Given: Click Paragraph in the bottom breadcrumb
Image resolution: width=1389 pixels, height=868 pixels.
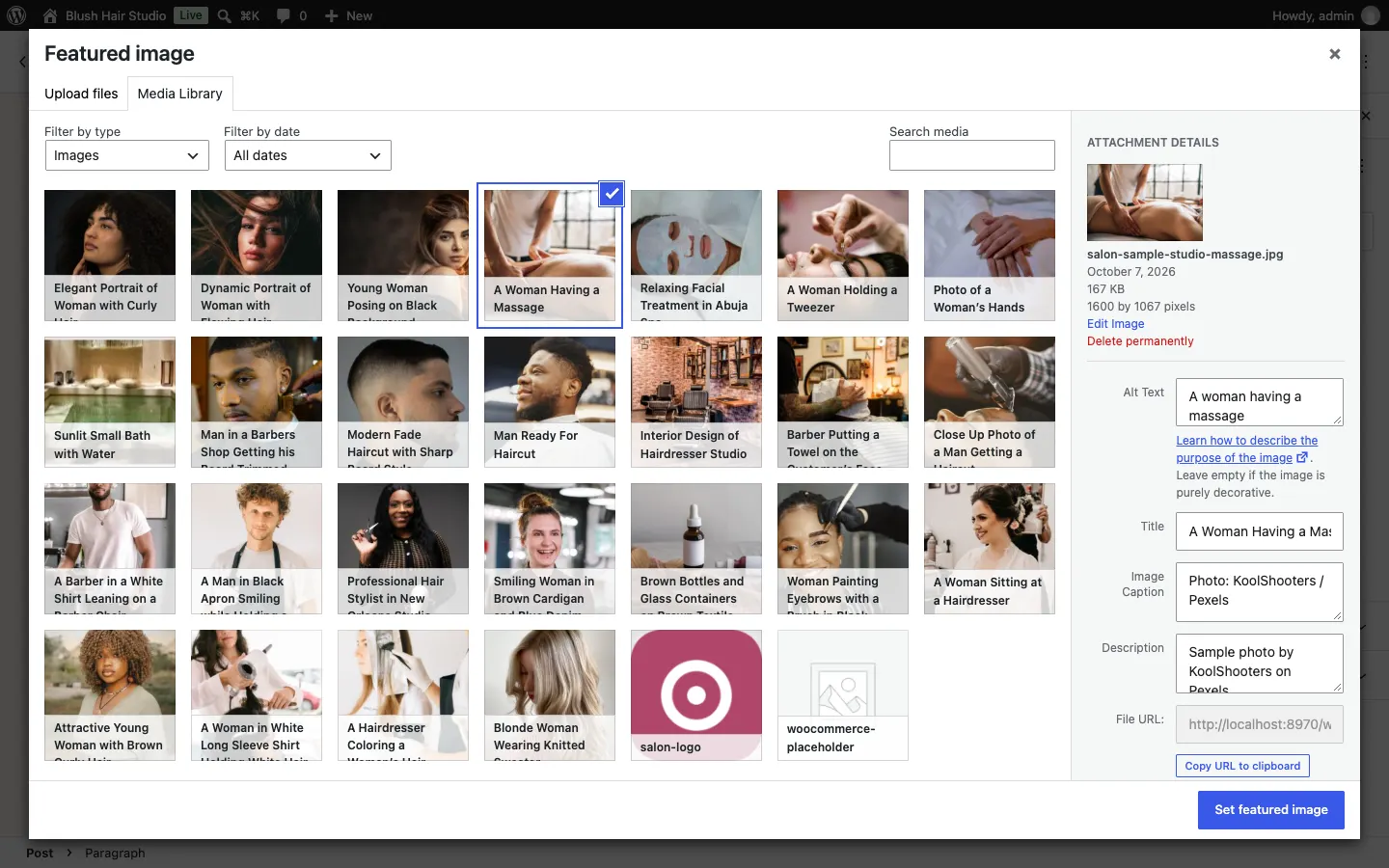Looking at the screenshot, I should coord(115,853).
